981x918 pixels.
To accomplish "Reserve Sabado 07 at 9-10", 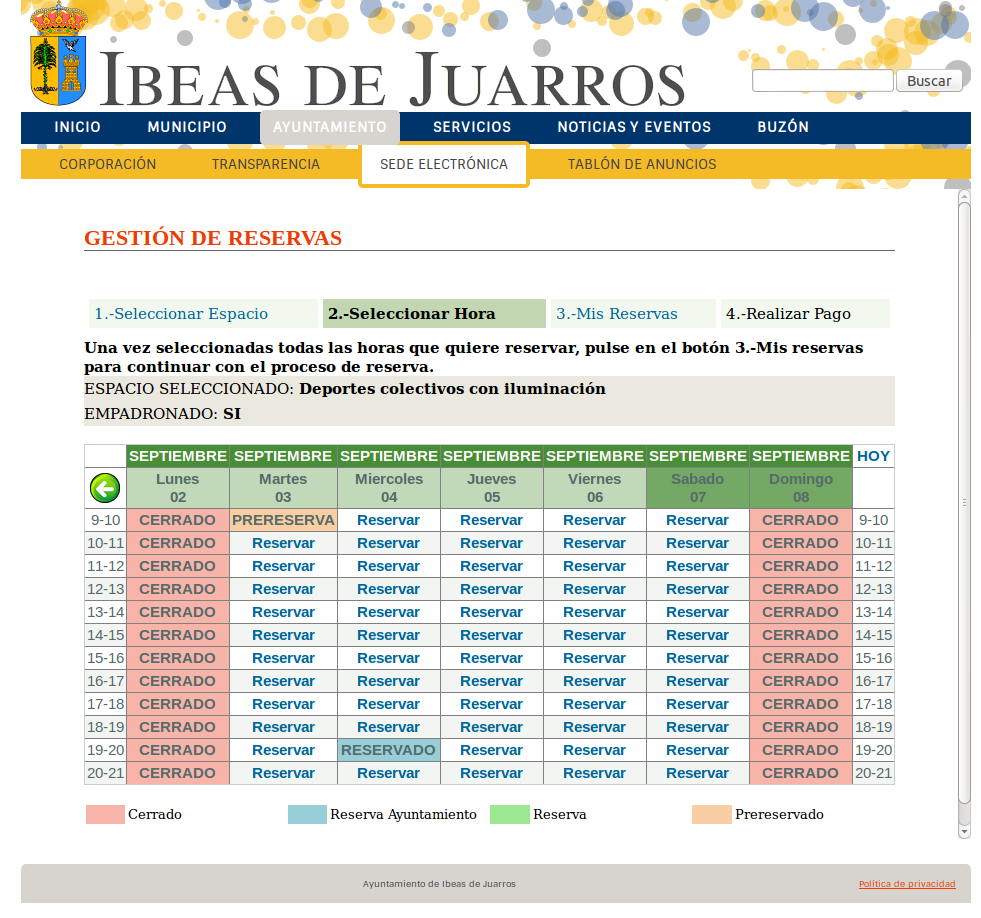I will [x=698, y=520].
